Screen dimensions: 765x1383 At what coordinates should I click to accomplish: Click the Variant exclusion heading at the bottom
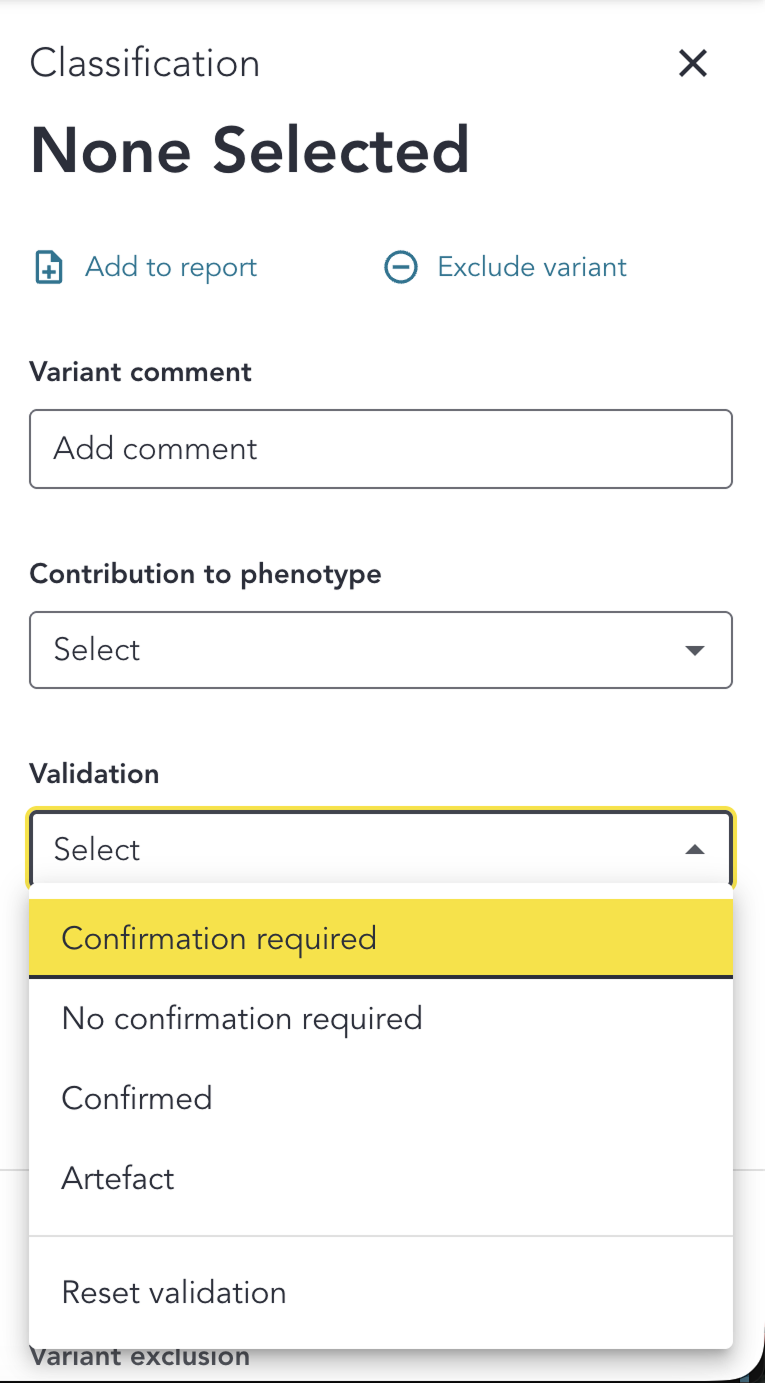coord(140,1356)
